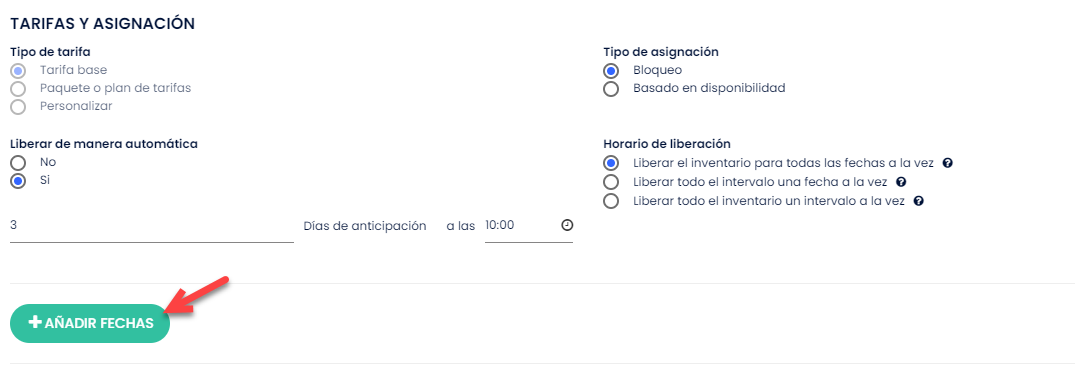Choose Basado en disponibilidad option
Viewport: 1075px width, 366px height.
coord(611,88)
